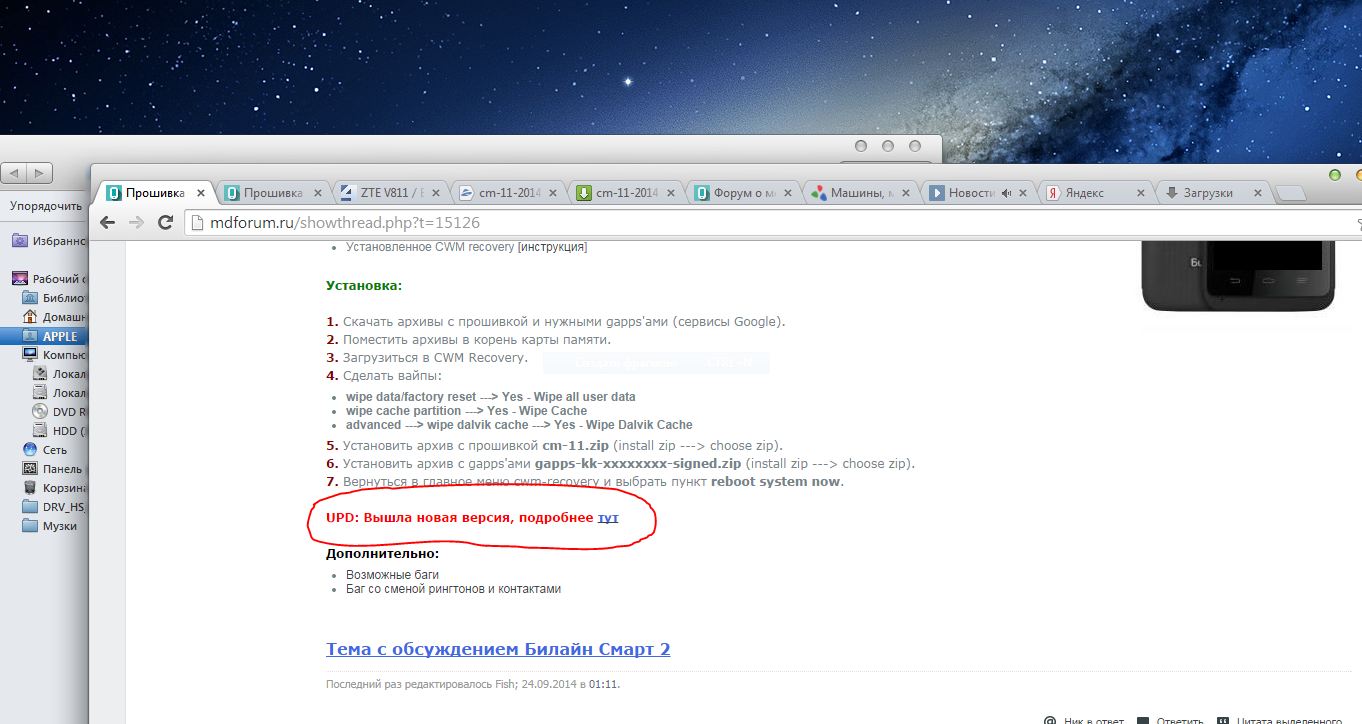
Task: Select the APPLE folder in sidebar
Action: tap(59, 336)
